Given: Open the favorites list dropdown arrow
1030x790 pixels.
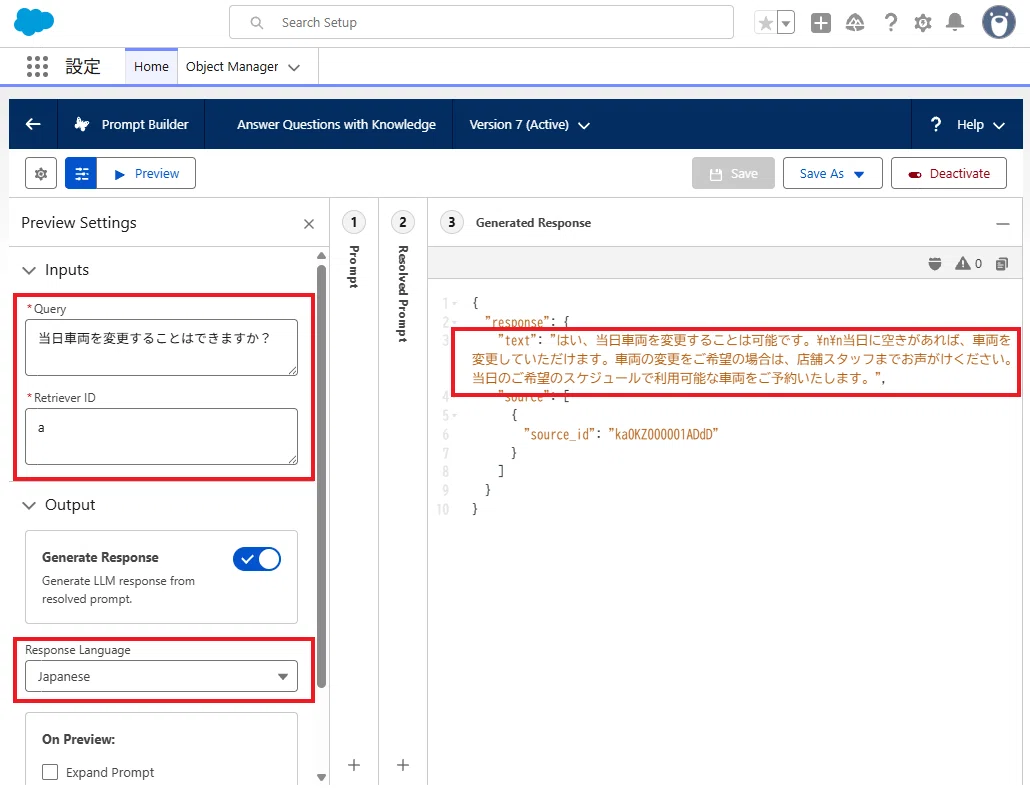Looking at the screenshot, I should coord(786,24).
